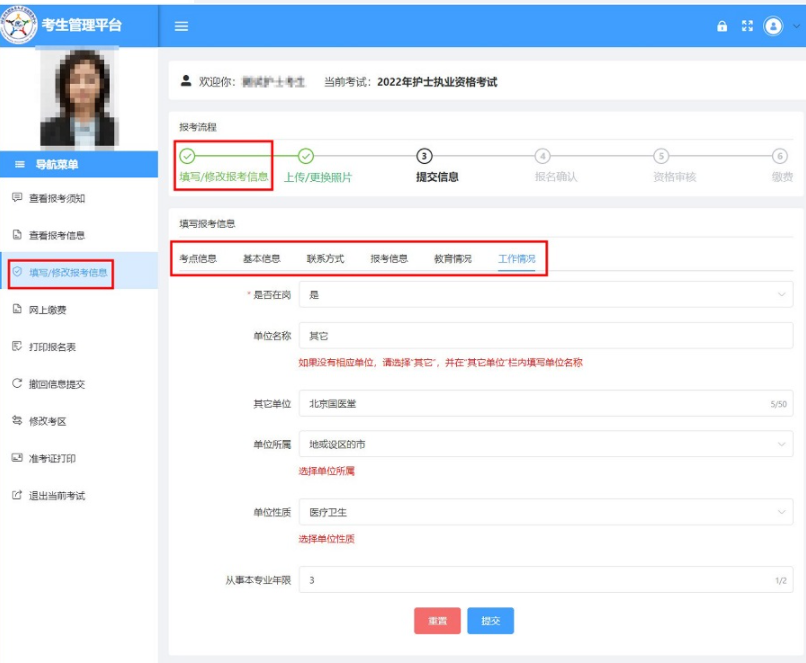Click the 修改考区 swap icon
Image resolution: width=806 pixels, height=663 pixels.
click(17, 420)
